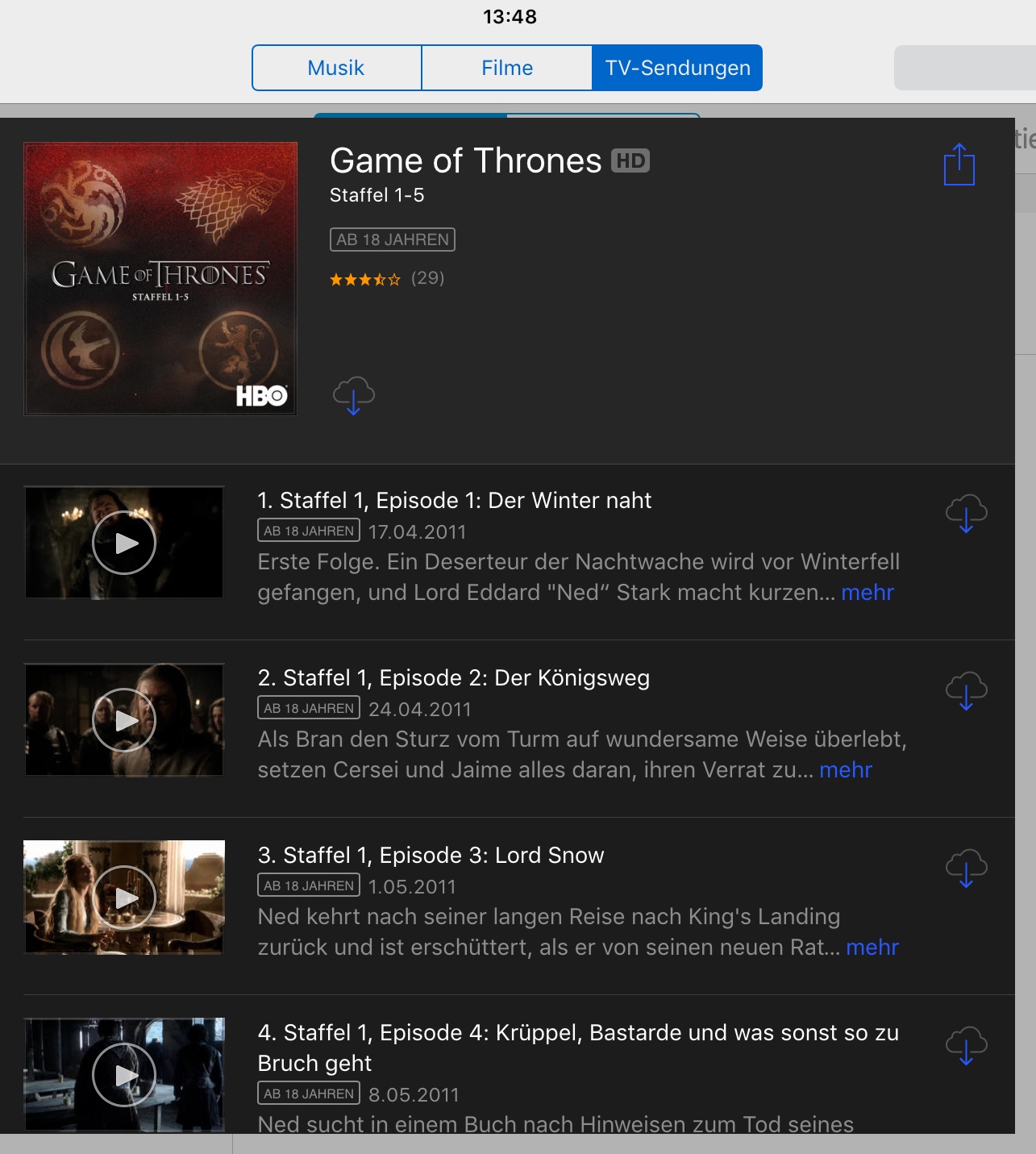Download Episode 2: Der Königsweg
This screenshot has height=1154, width=1036.
tap(967, 691)
